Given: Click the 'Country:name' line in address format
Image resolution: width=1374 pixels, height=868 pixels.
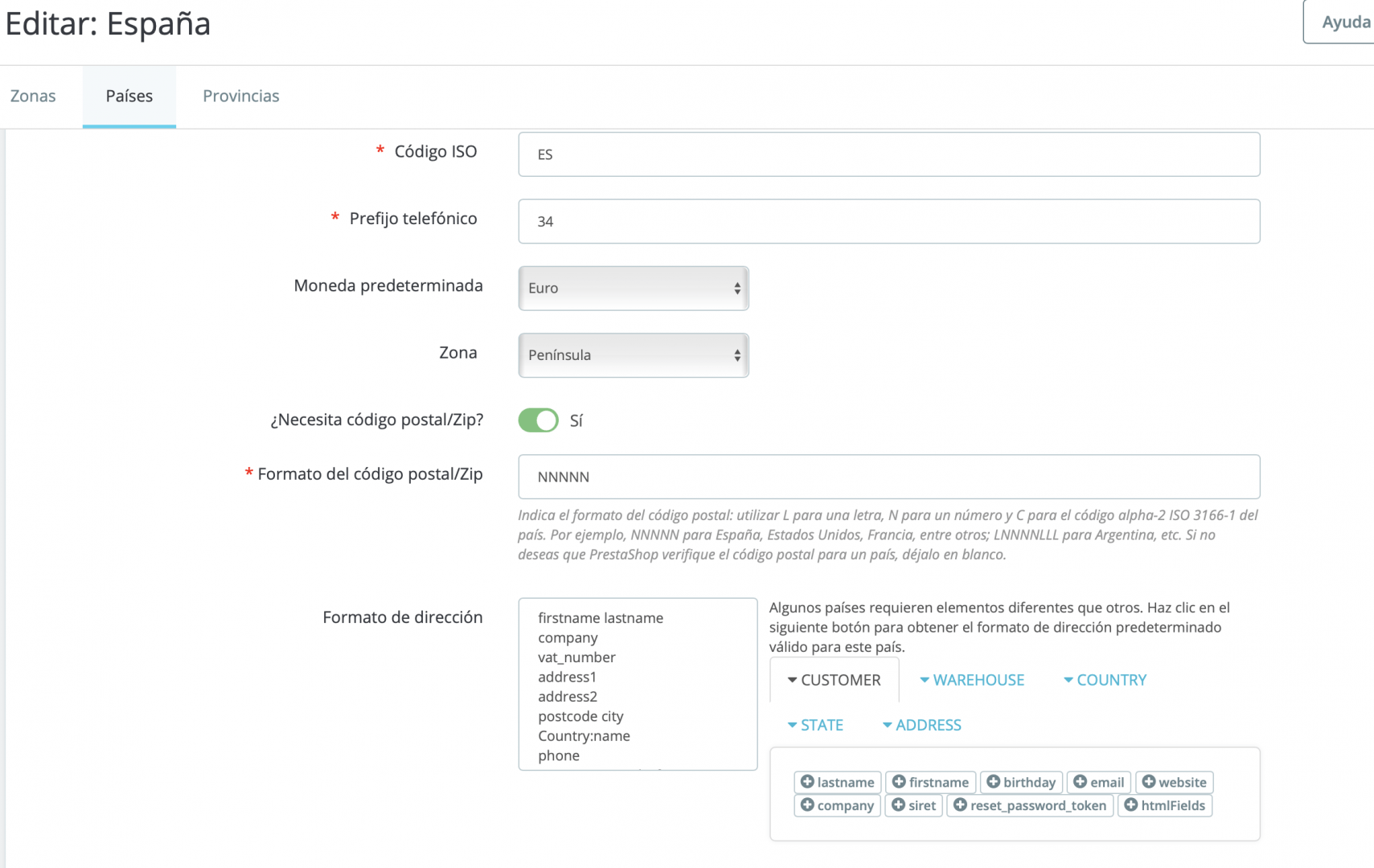Looking at the screenshot, I should [x=584, y=736].
